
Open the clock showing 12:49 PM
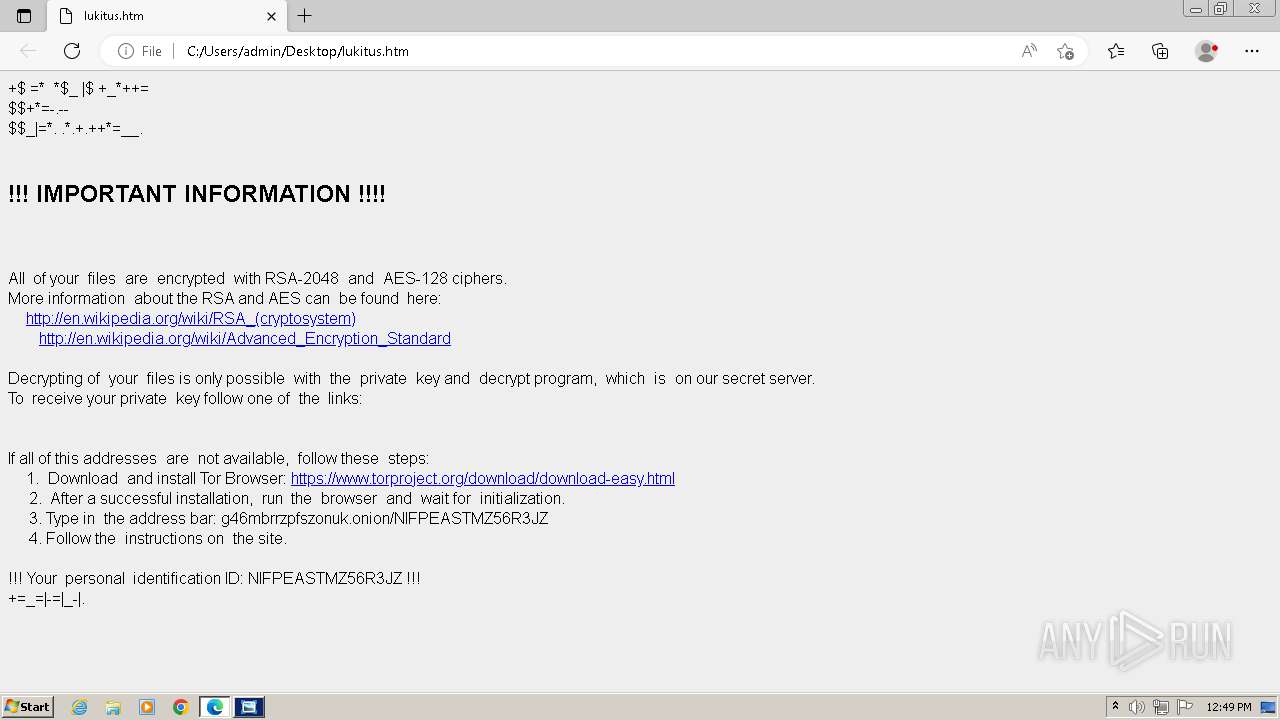(x=1229, y=707)
